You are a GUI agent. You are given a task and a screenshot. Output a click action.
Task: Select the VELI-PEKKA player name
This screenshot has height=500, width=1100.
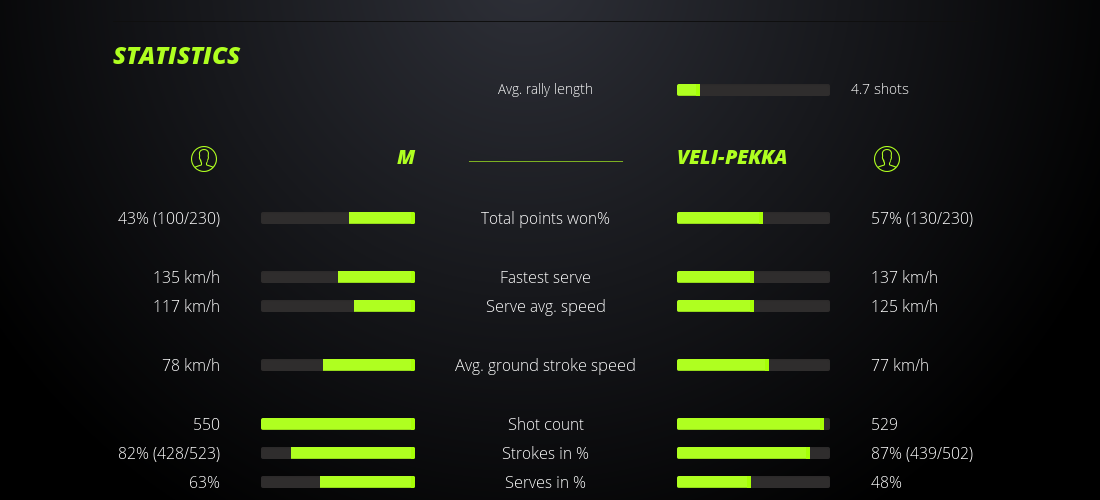(x=731, y=158)
